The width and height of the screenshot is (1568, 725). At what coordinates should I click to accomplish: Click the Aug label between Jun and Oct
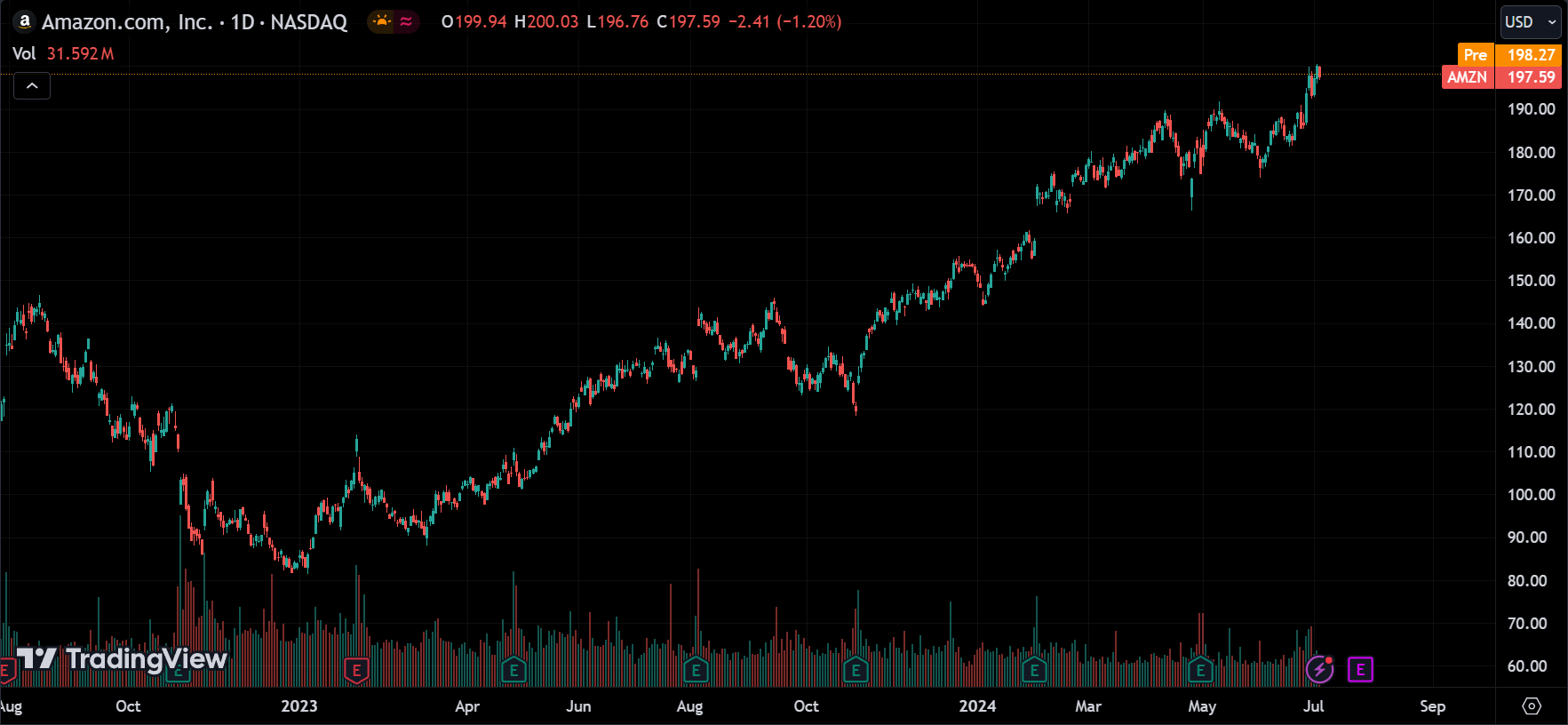[689, 706]
